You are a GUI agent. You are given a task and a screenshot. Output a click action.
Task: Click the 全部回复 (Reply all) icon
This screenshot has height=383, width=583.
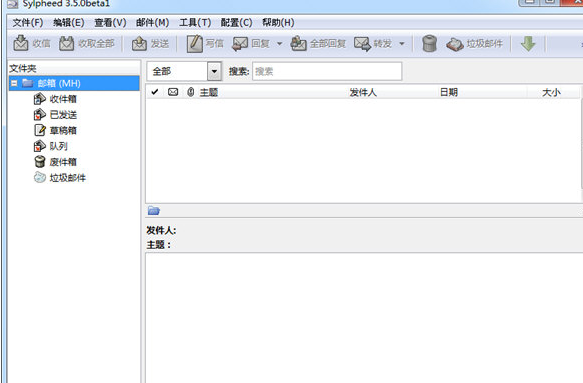298,44
